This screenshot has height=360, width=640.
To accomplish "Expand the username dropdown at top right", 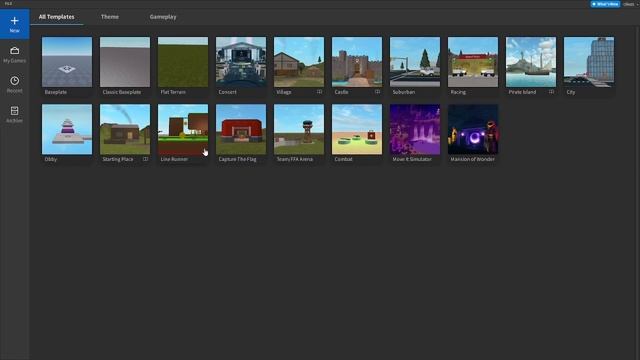I will coord(631,4).
